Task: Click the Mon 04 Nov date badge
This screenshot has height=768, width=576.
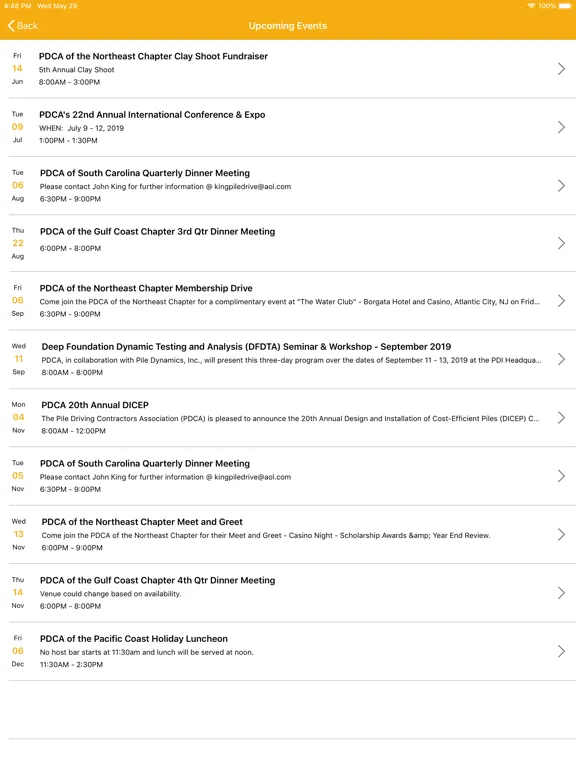Action: click(x=19, y=417)
